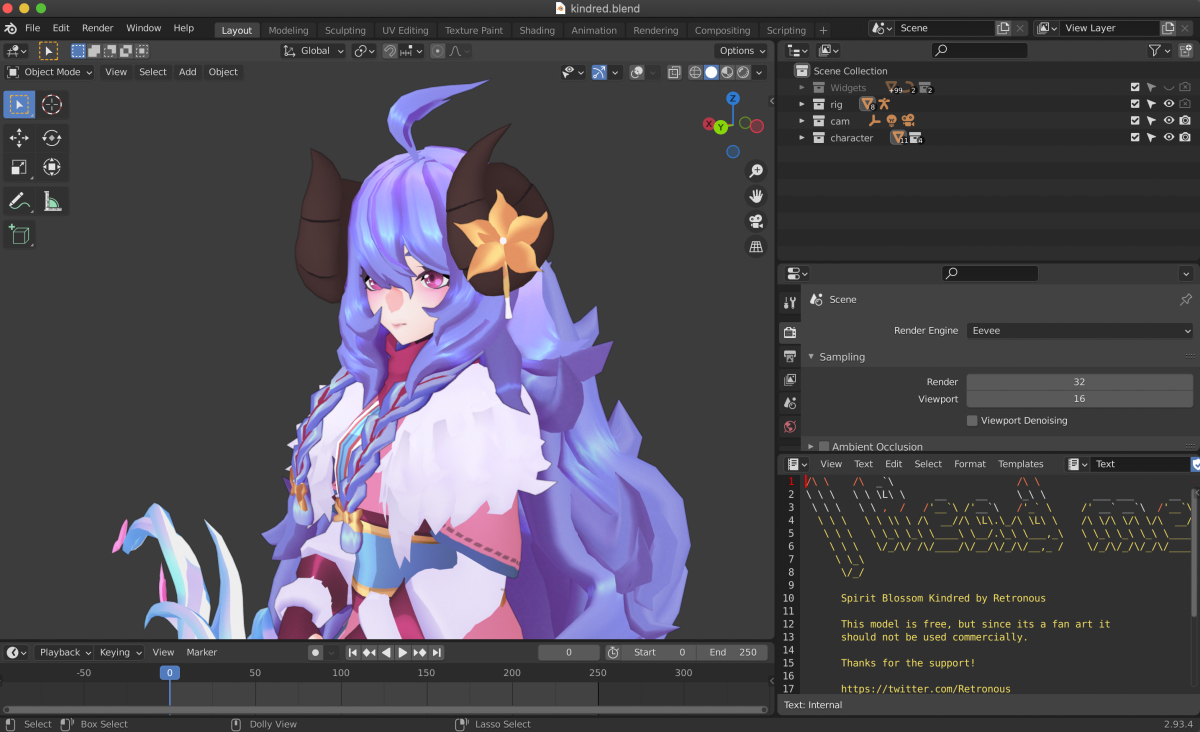Screen dimensions: 1200x732
Task: Enable Viewport Denoising checkbox
Action: (x=972, y=421)
